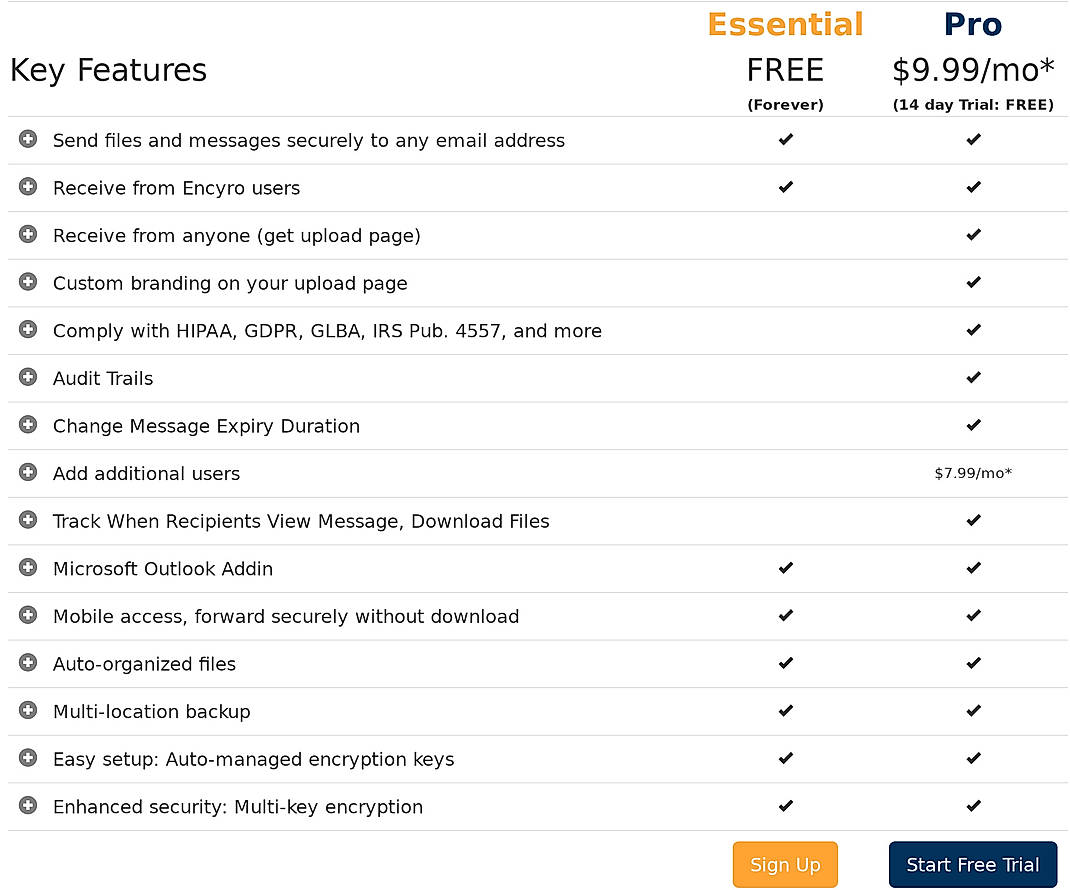The width and height of the screenshot is (1070, 890).
Task: Toggle the Essential checkmark for Enhanced security row
Action: pyautogui.click(x=785, y=806)
